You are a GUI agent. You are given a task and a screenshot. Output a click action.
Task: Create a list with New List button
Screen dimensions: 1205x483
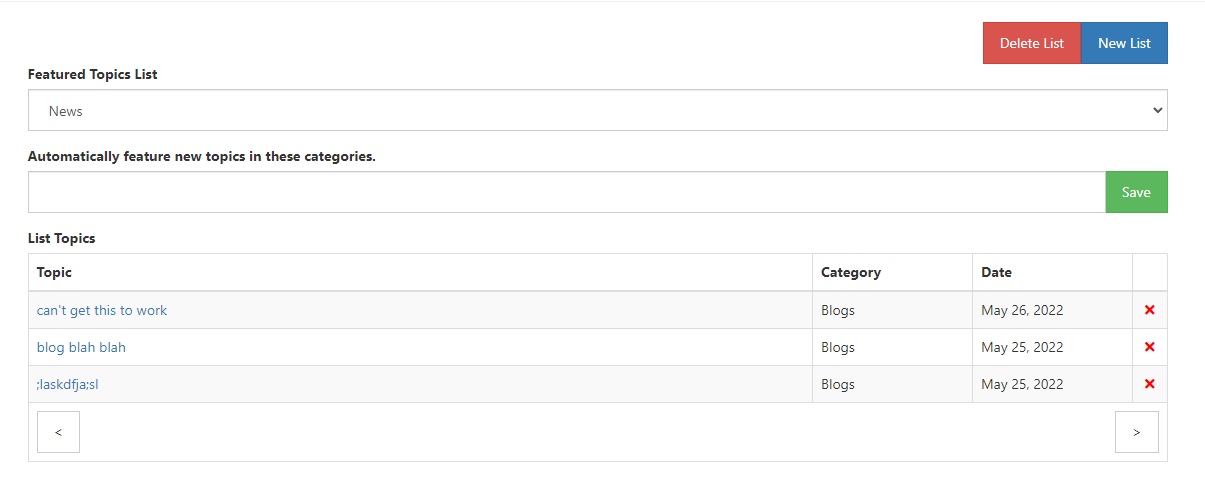(1124, 43)
